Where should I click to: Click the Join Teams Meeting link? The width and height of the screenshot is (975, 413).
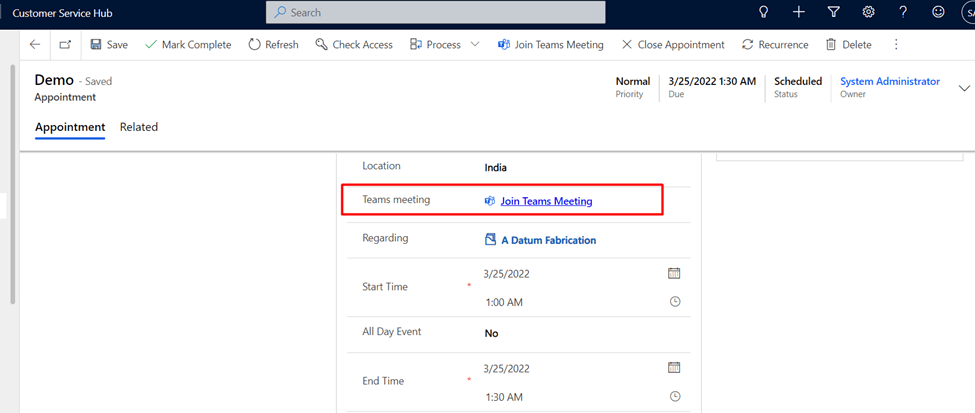pos(546,201)
